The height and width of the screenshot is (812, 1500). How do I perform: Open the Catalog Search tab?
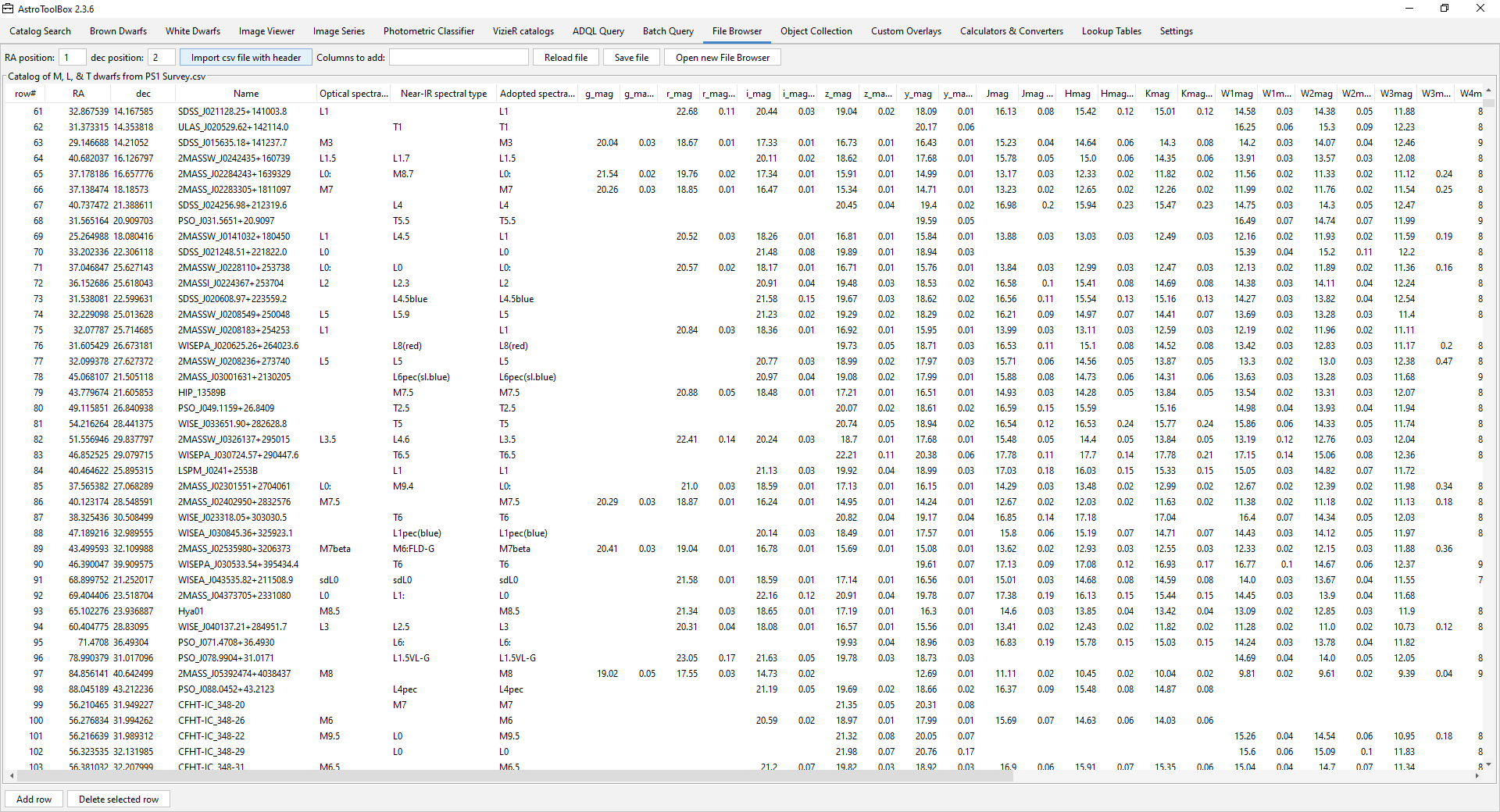point(40,31)
